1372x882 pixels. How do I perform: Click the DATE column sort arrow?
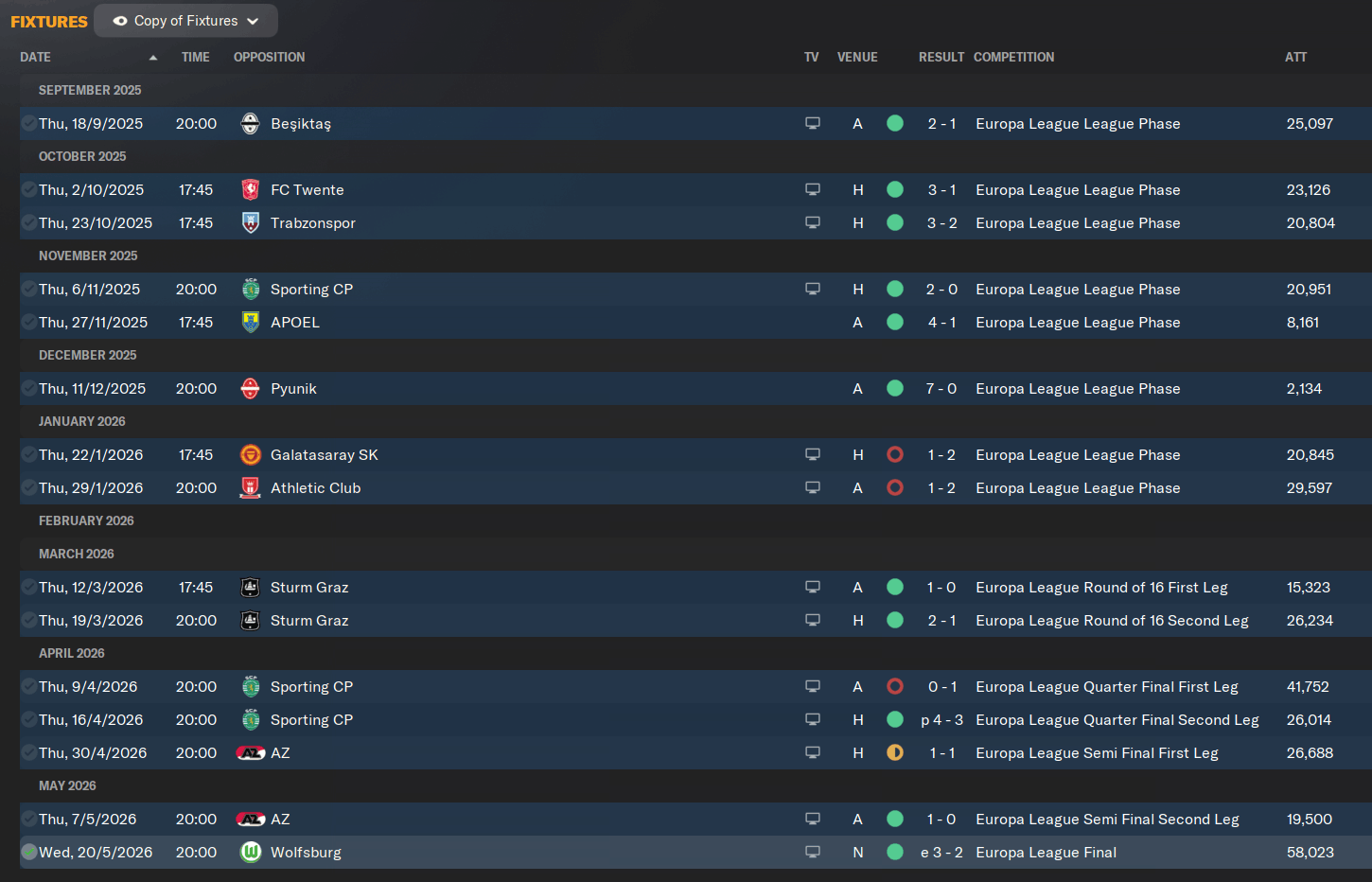(x=153, y=58)
